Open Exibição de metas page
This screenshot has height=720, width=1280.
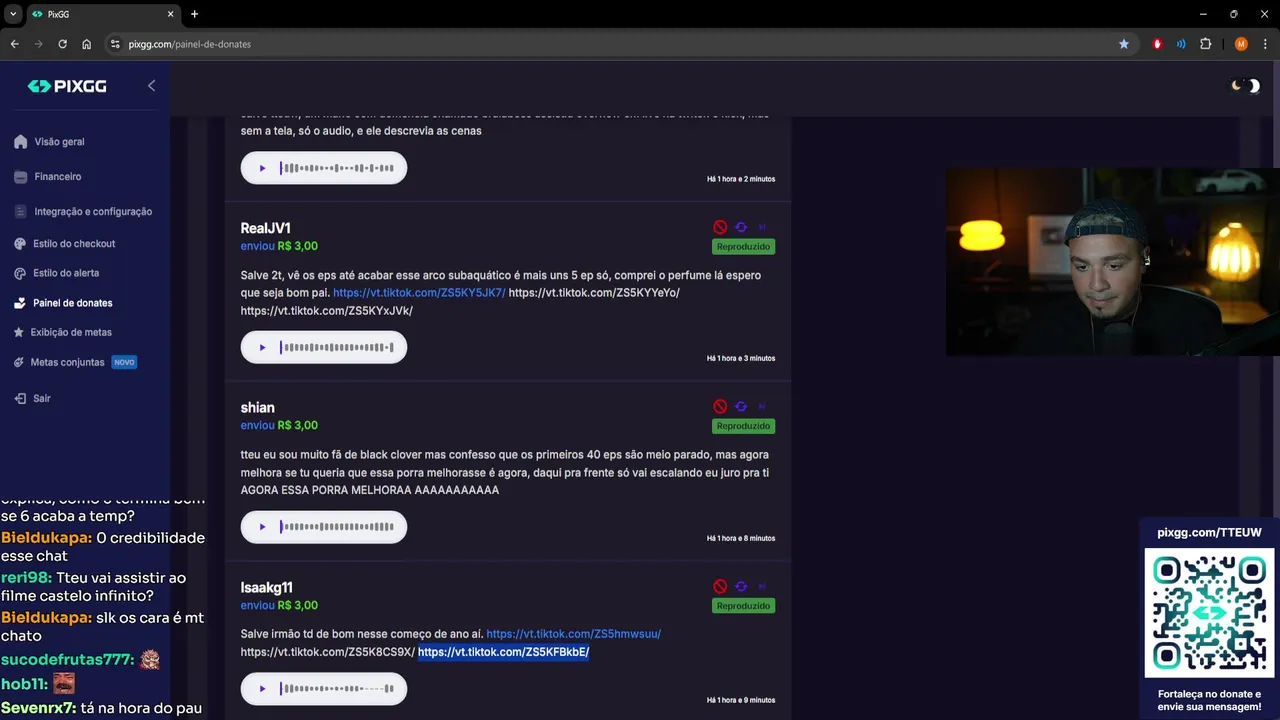pos(71,332)
